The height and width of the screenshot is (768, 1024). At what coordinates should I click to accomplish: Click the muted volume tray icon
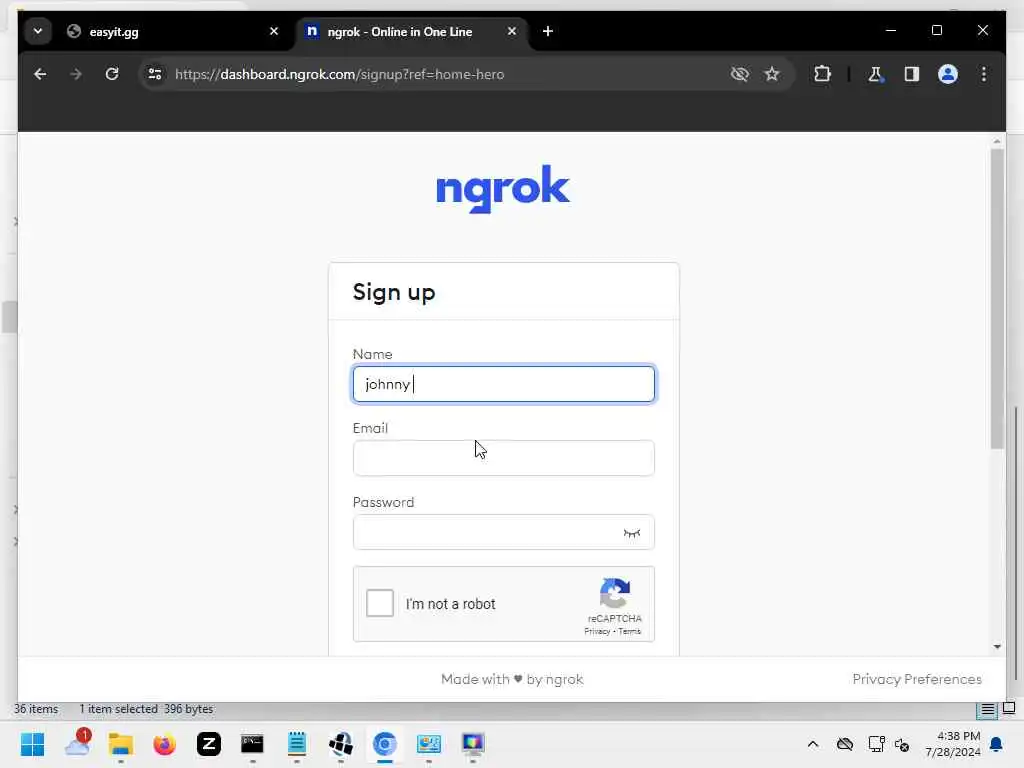(903, 744)
